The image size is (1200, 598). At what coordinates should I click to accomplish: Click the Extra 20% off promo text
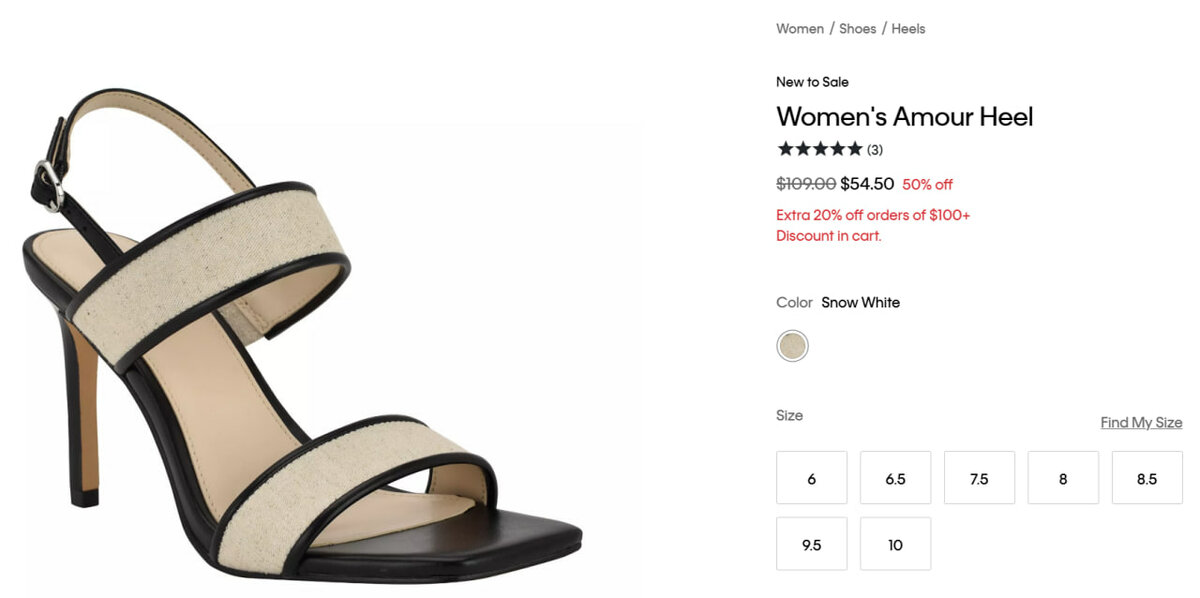click(x=872, y=215)
